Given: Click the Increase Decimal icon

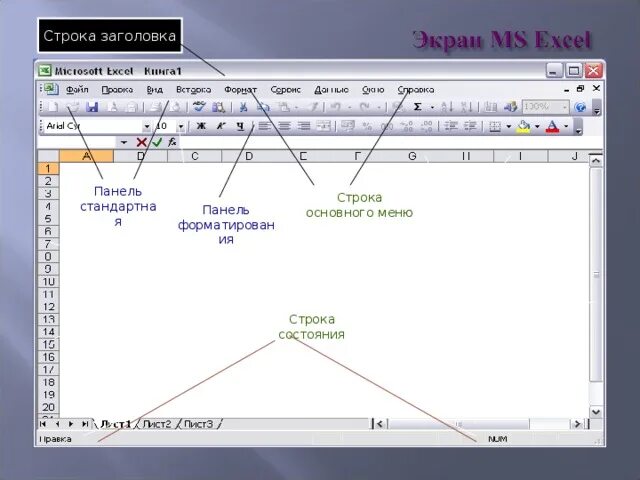Looking at the screenshot, I should pos(407,127).
